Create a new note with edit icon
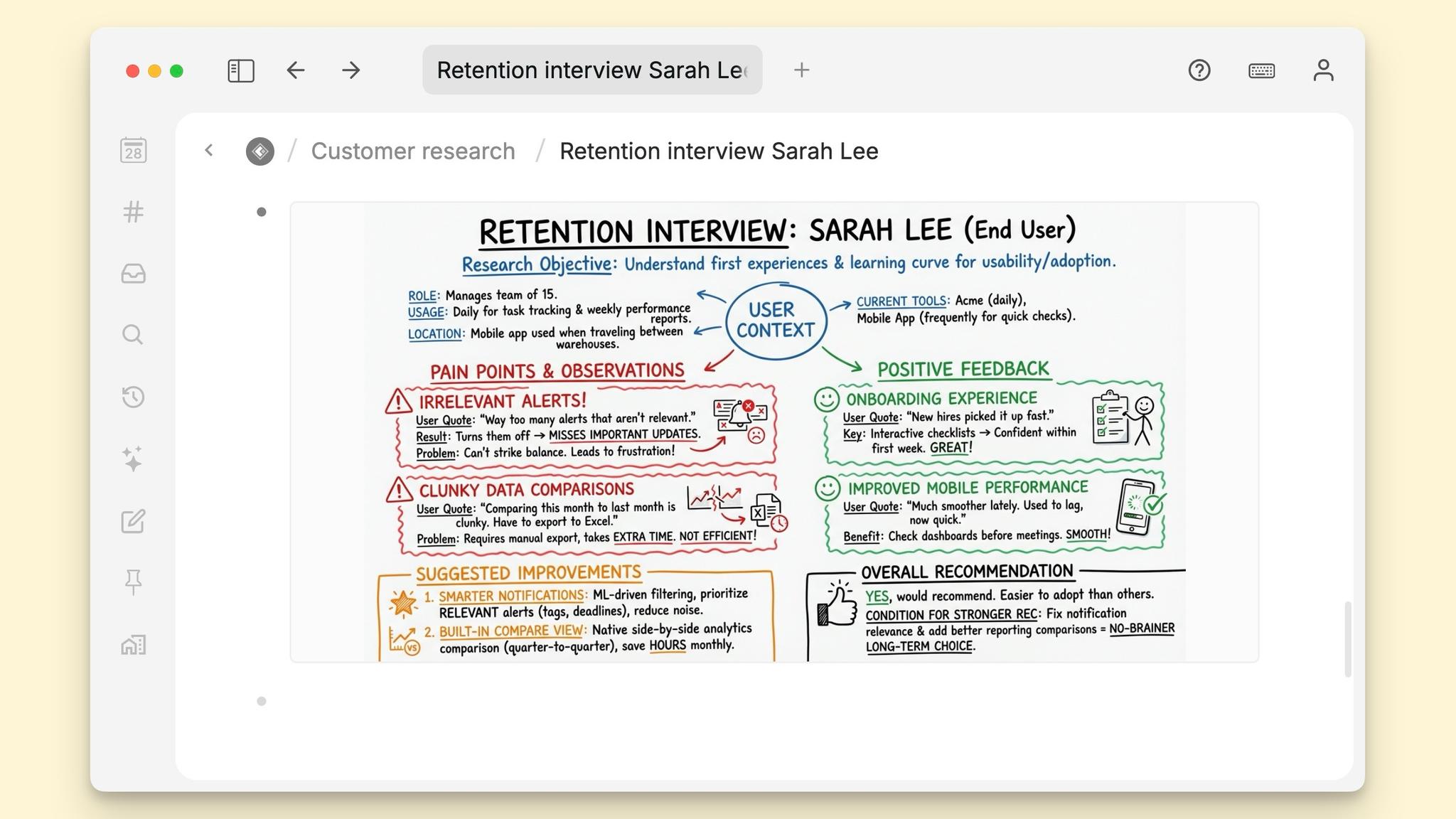Screen dimensions: 1456x819 click(133, 521)
